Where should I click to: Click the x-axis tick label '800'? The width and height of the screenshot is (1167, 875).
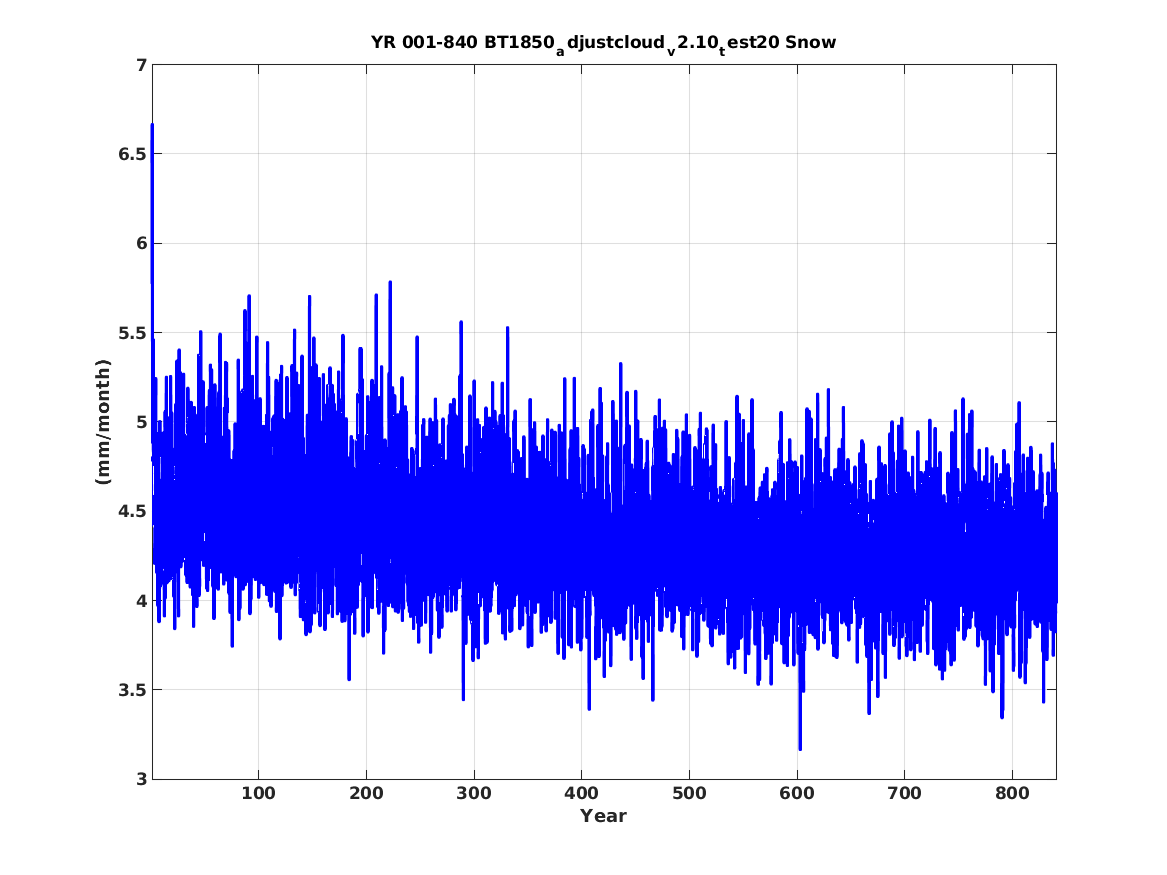(x=1012, y=794)
